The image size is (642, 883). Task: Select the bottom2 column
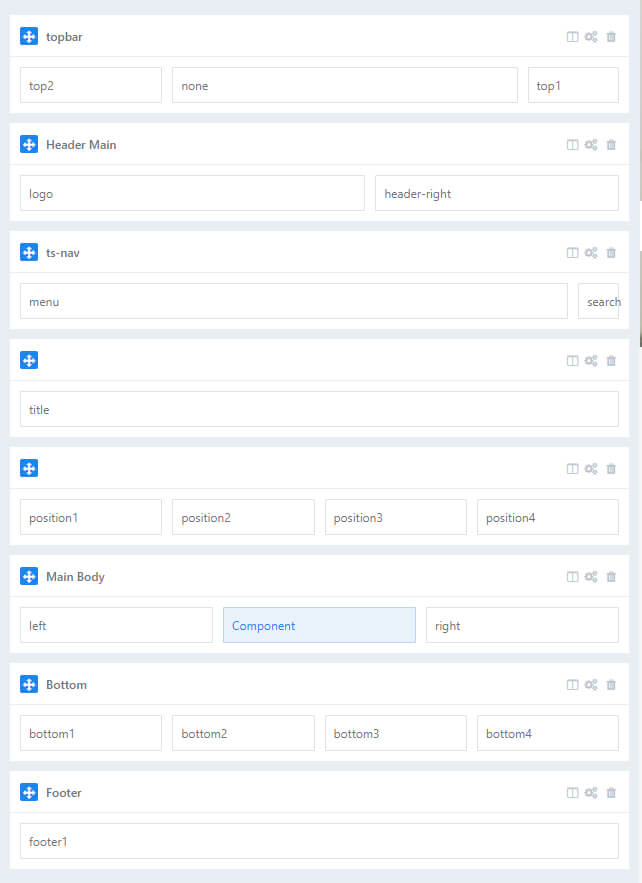(243, 733)
